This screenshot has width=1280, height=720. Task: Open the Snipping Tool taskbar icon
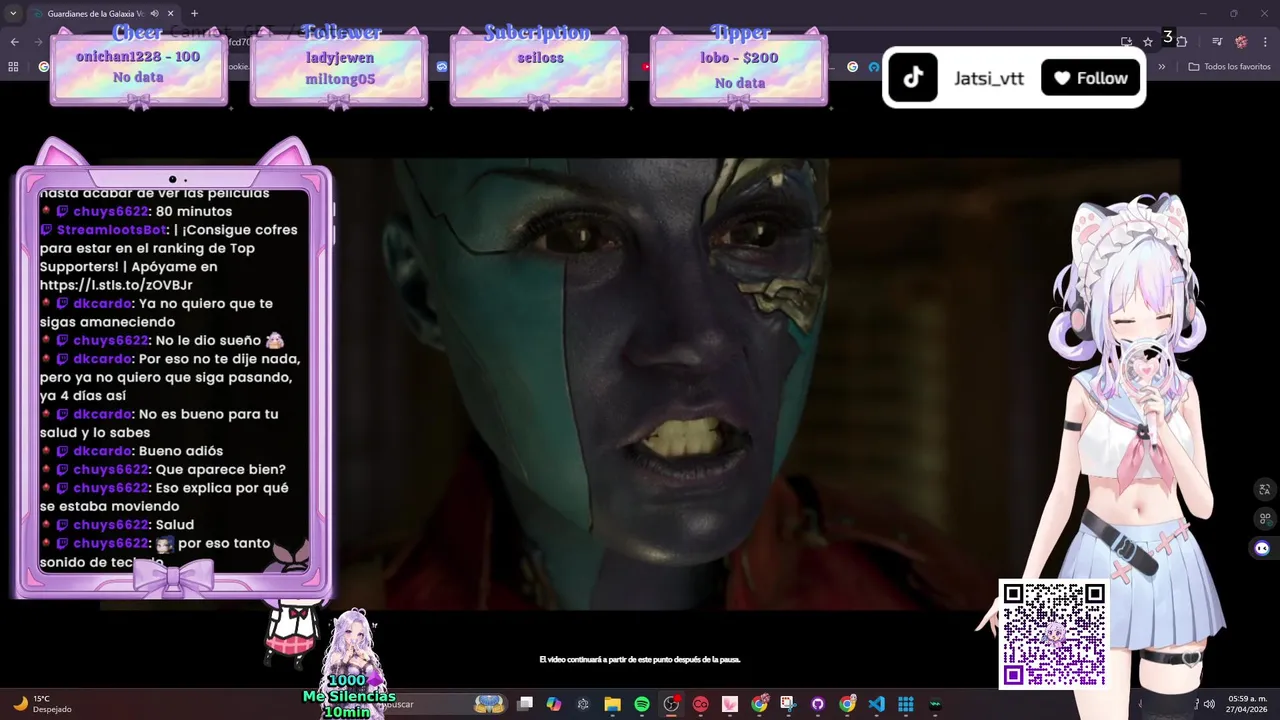788,704
